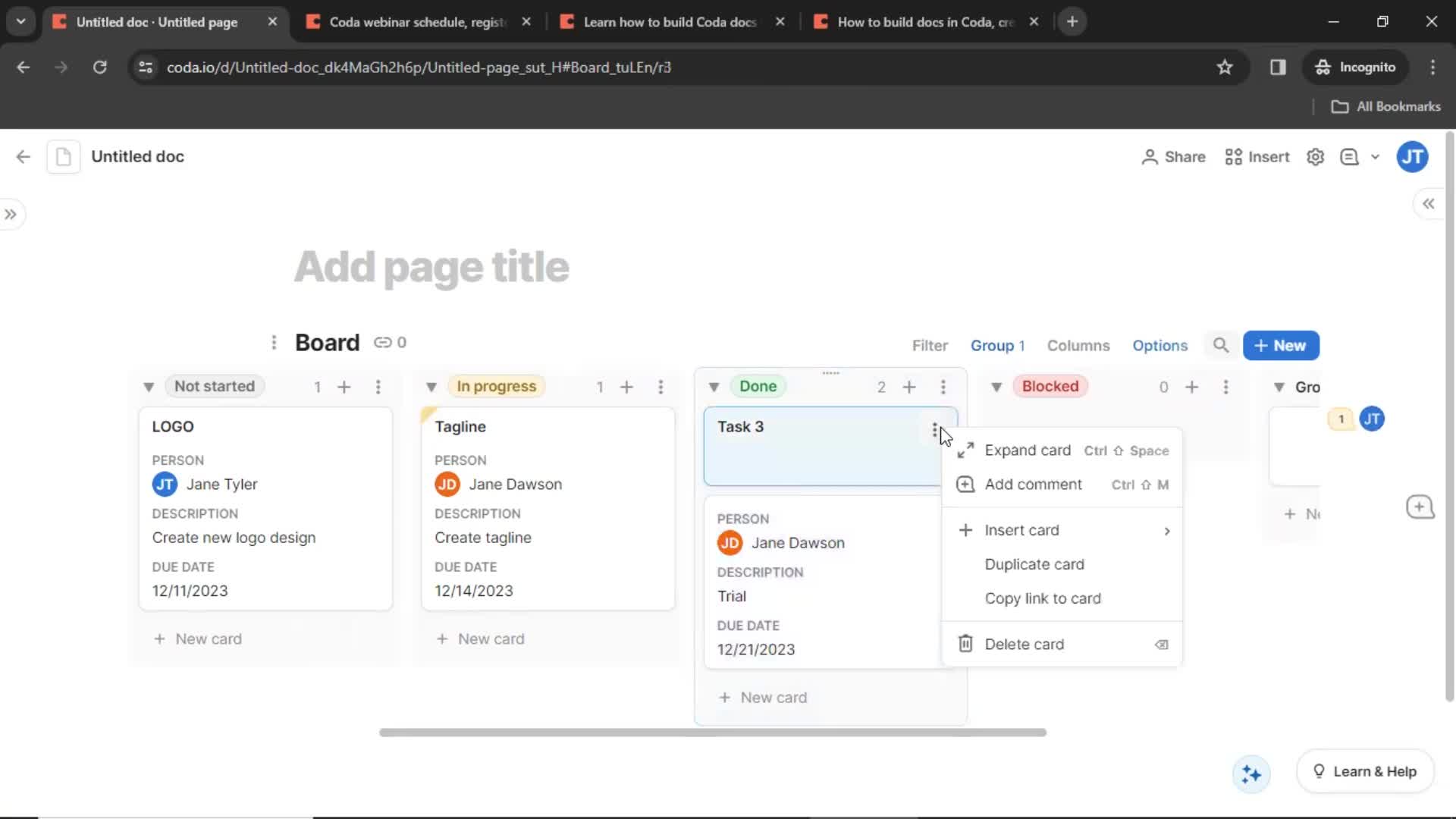Click the In progress column options icon
Viewport: 1456px width, 819px height.
(x=661, y=387)
